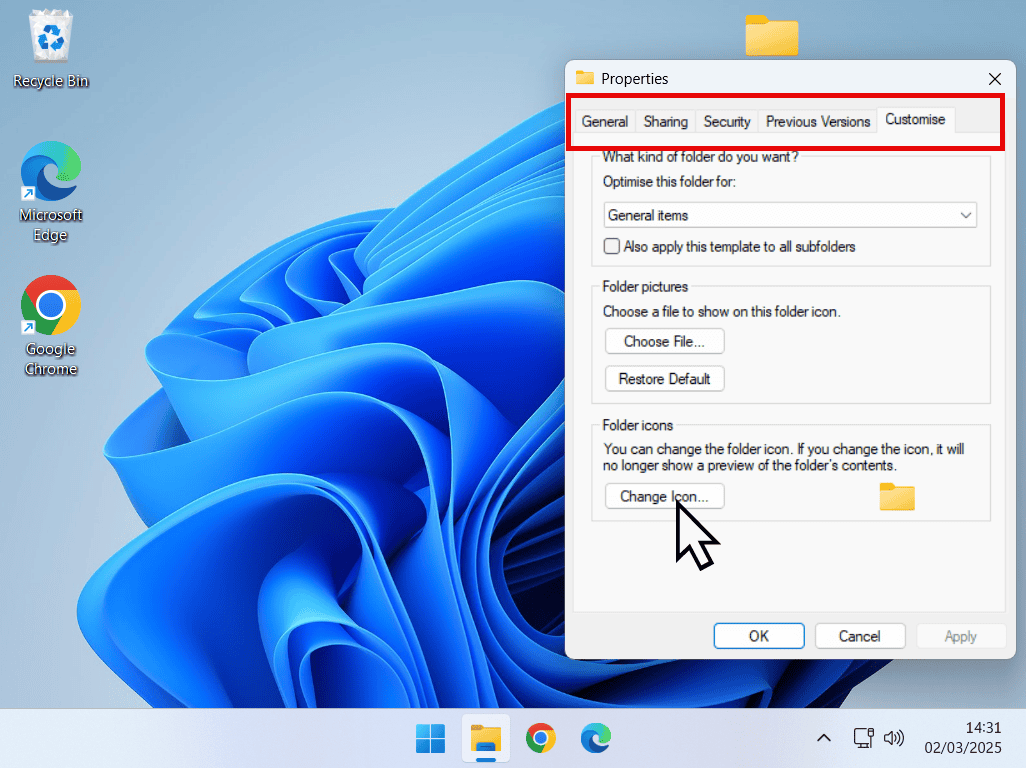Open File Explorer from the taskbar

pos(485,738)
